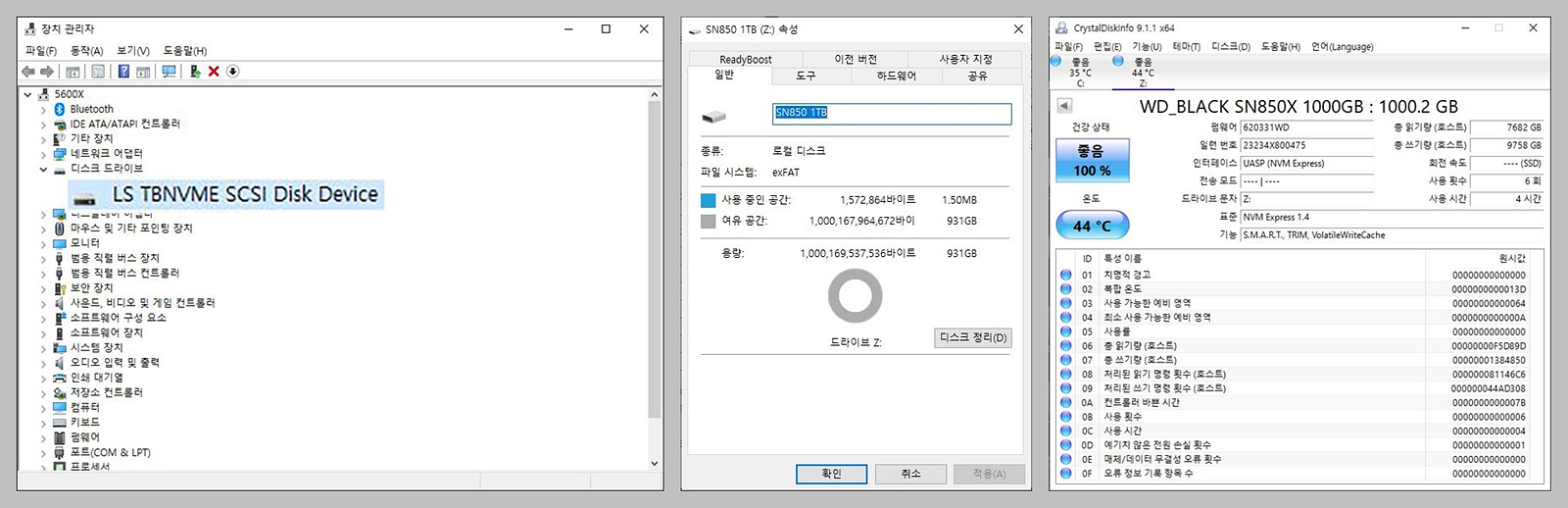Expand the 기타 장치 node arrow
The image size is (1568, 508).
pyautogui.click(x=43, y=139)
